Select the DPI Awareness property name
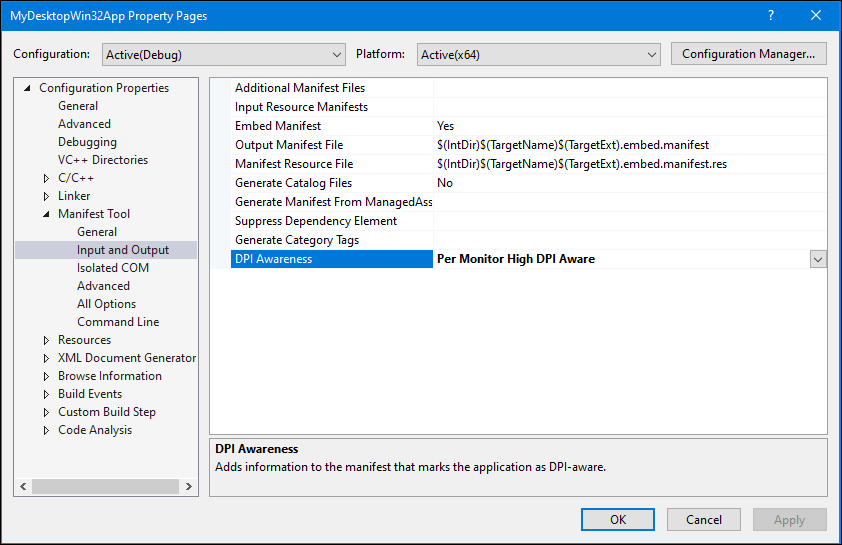 [332, 259]
